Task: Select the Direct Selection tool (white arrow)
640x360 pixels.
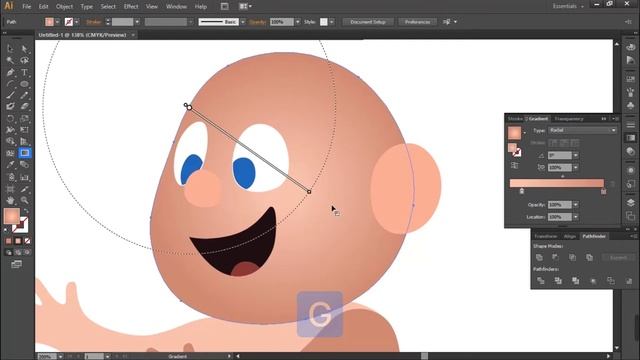Action: click(x=24, y=49)
